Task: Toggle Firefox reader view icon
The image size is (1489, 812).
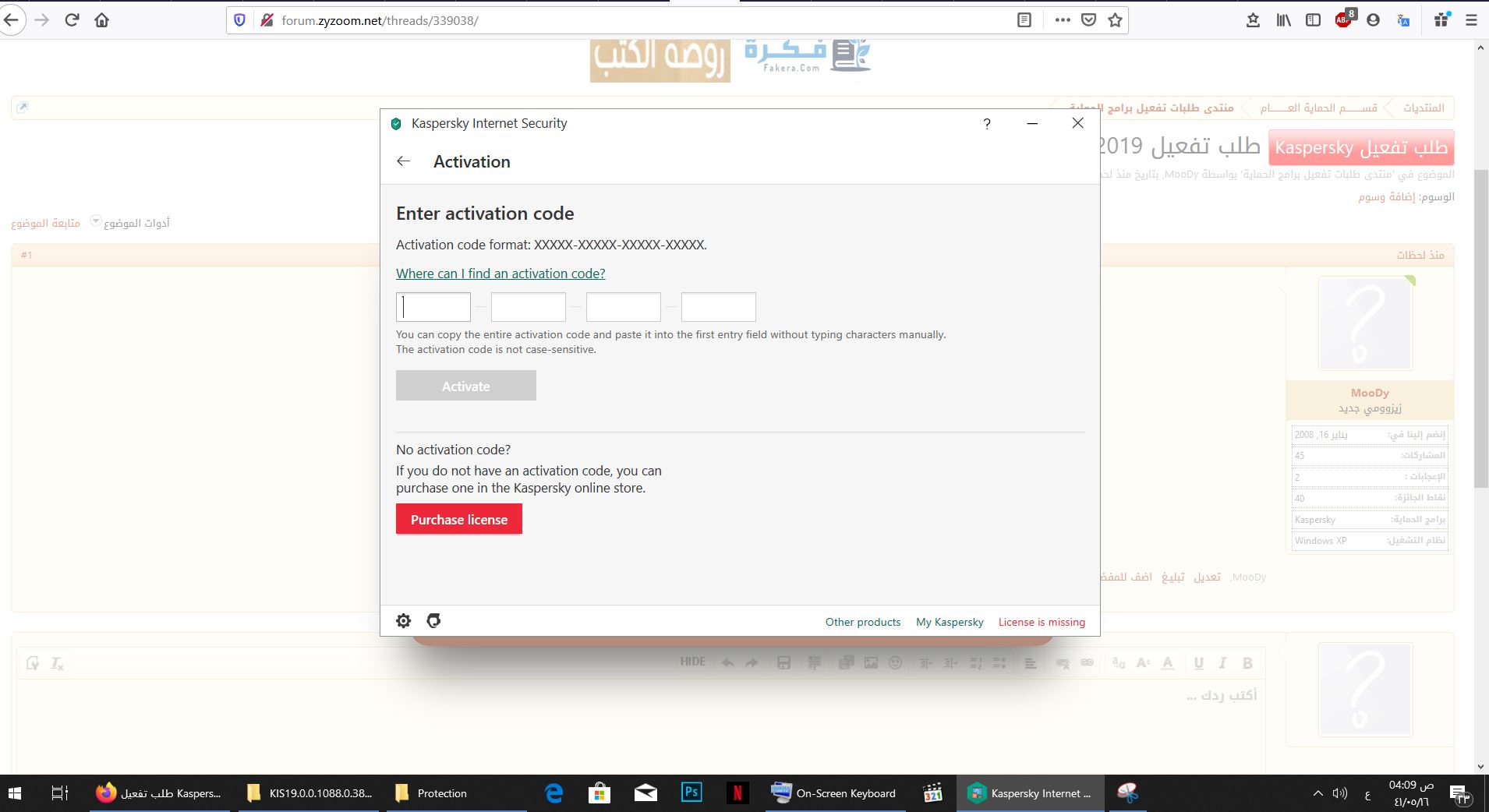Action: [1024, 20]
